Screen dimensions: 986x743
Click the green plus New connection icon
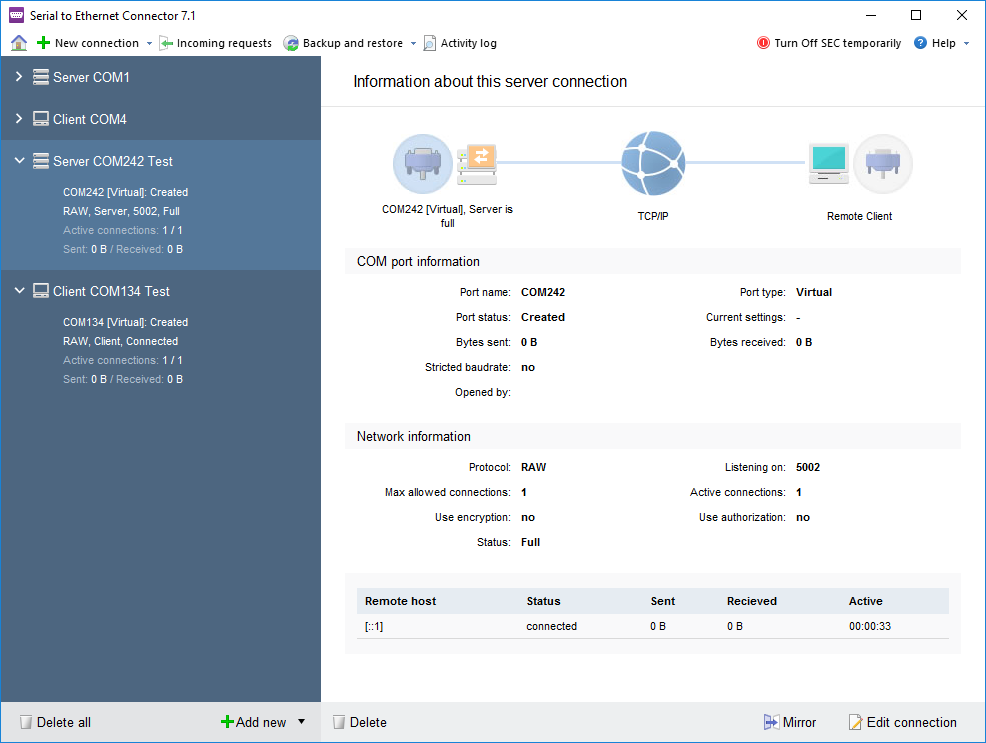(x=43, y=43)
